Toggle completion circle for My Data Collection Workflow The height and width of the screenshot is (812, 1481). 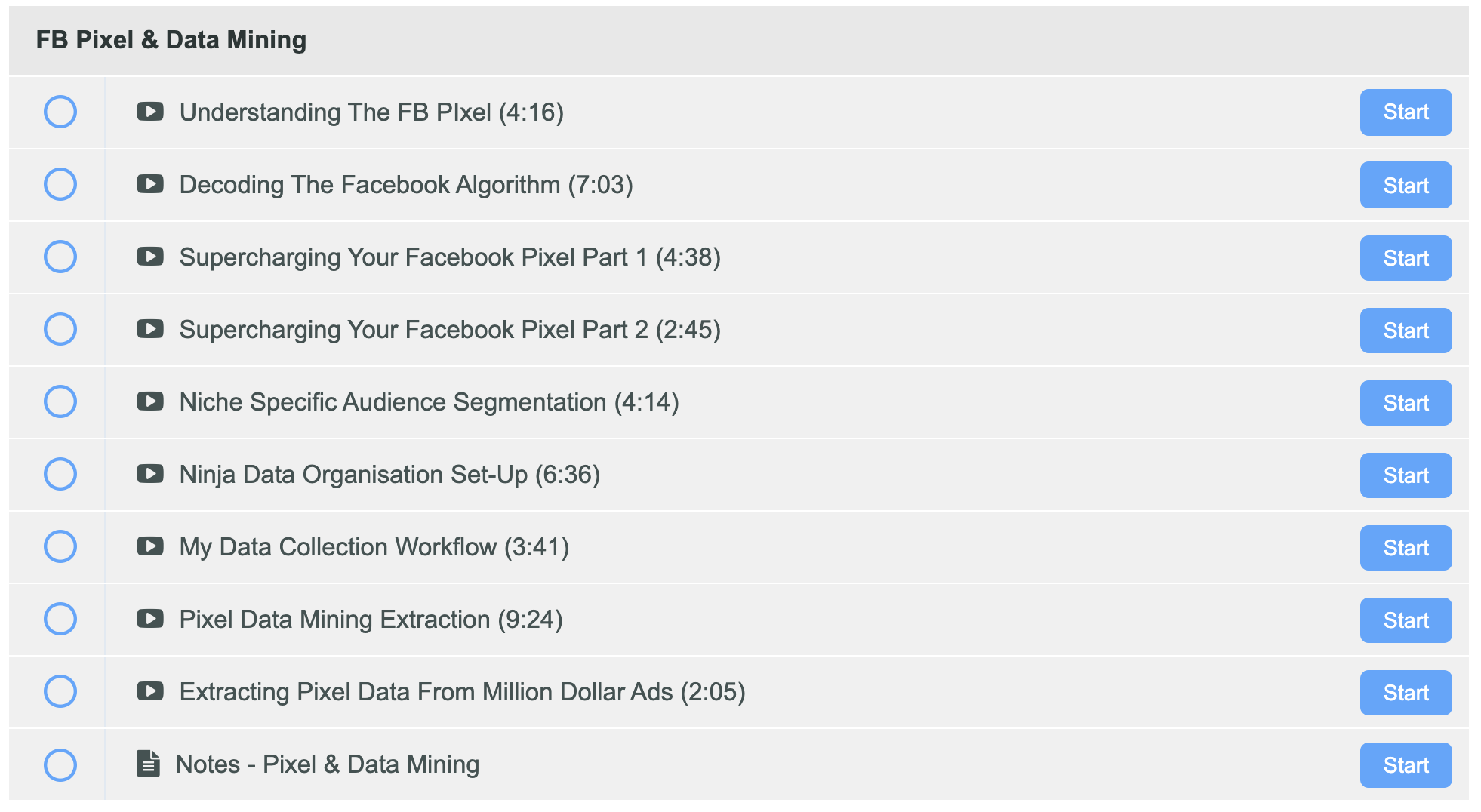[x=60, y=546]
